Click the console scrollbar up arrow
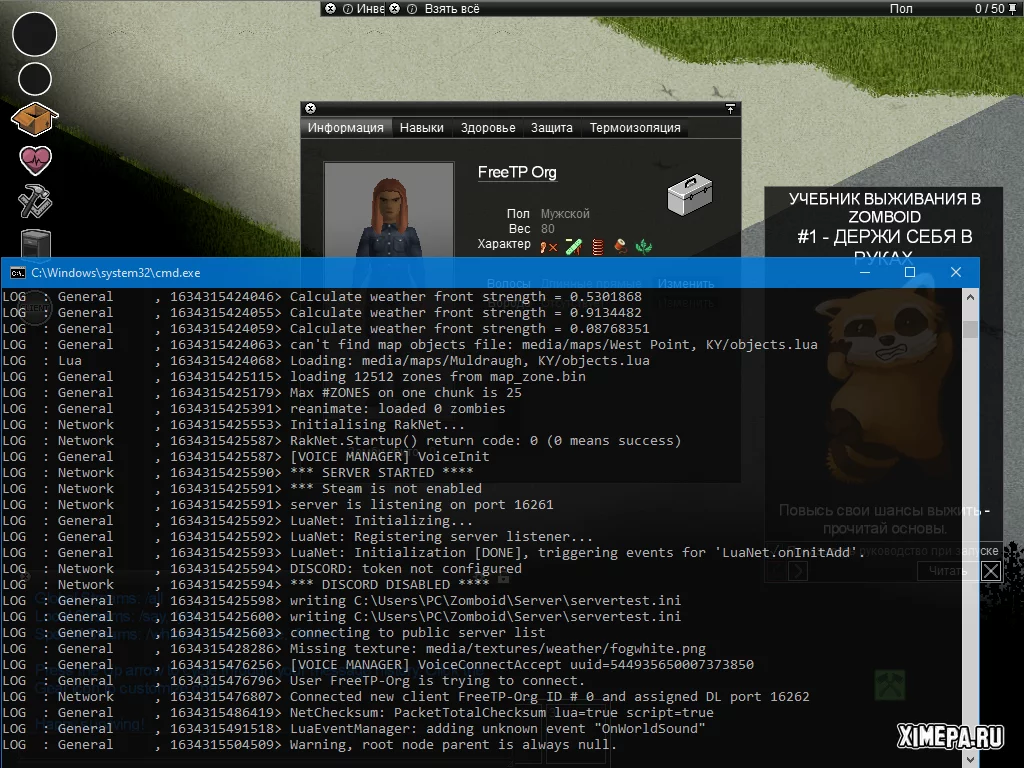The width and height of the screenshot is (1024, 768). pos(970,297)
